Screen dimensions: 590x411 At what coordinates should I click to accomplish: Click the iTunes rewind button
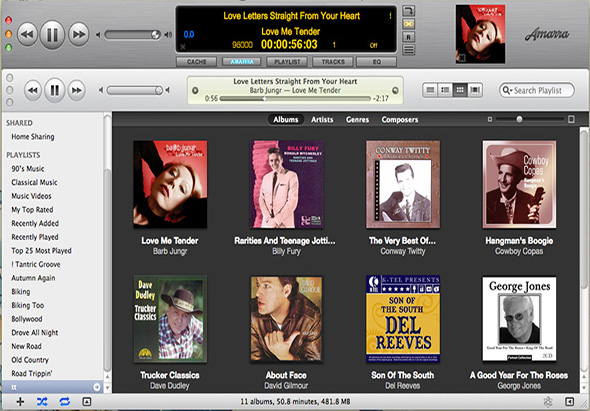33,90
